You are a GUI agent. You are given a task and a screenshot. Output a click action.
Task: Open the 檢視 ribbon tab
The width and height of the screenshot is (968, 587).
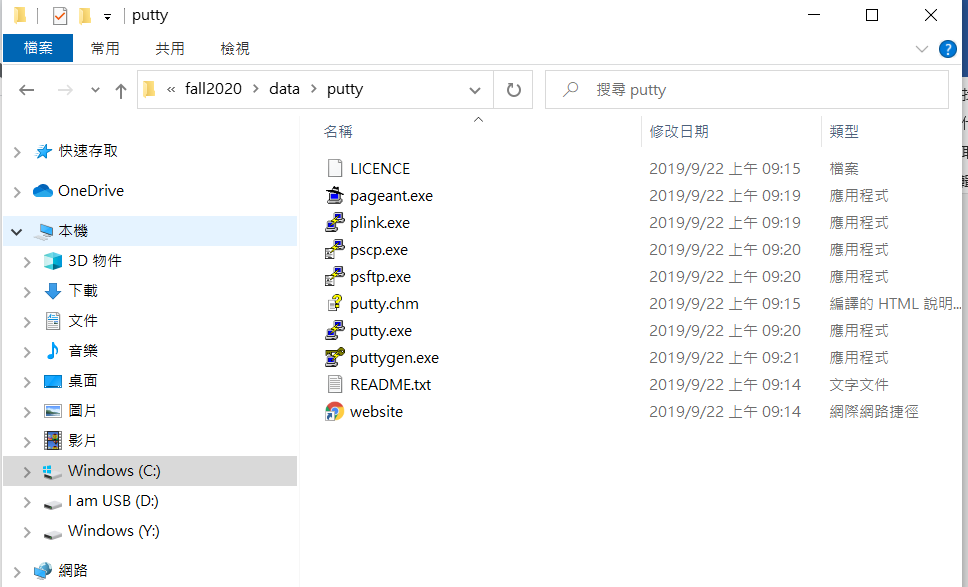pos(235,48)
